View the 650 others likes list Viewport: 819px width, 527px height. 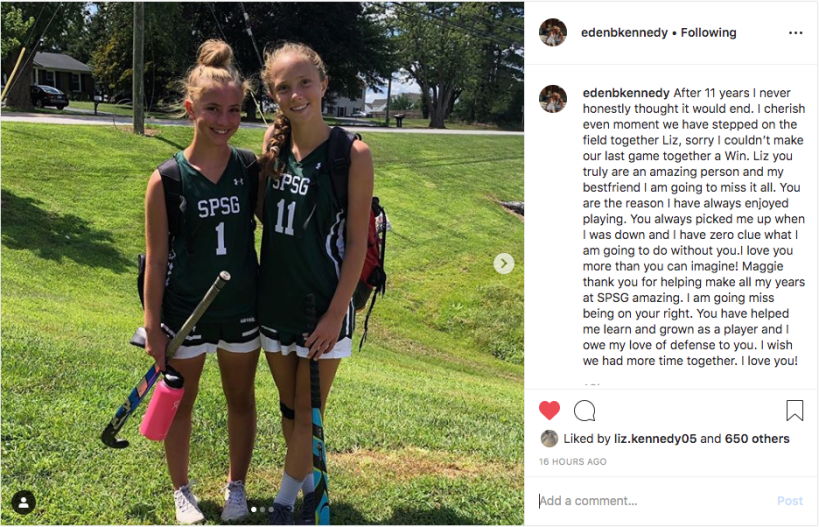[757, 439]
